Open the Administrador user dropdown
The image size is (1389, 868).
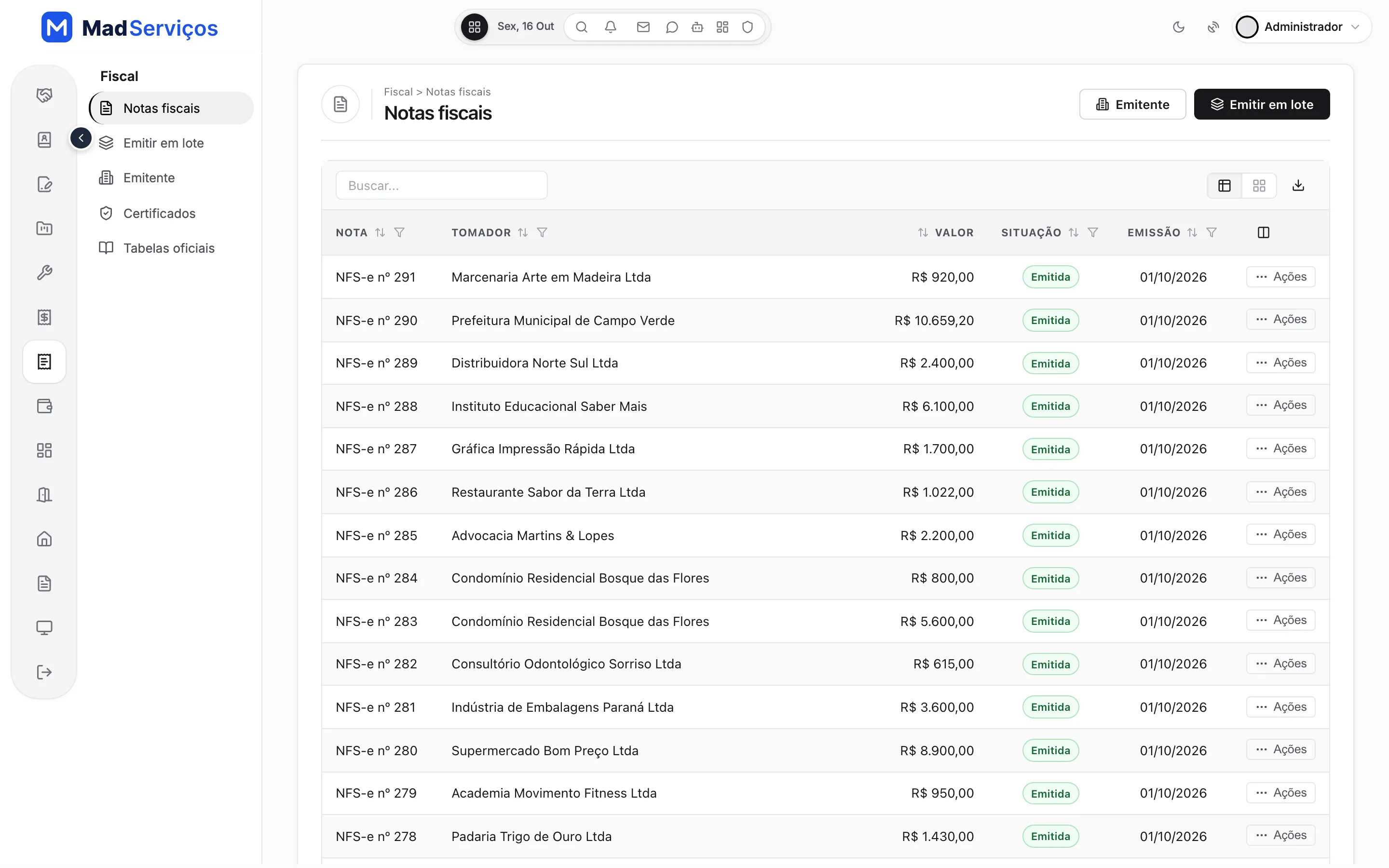click(x=1302, y=27)
